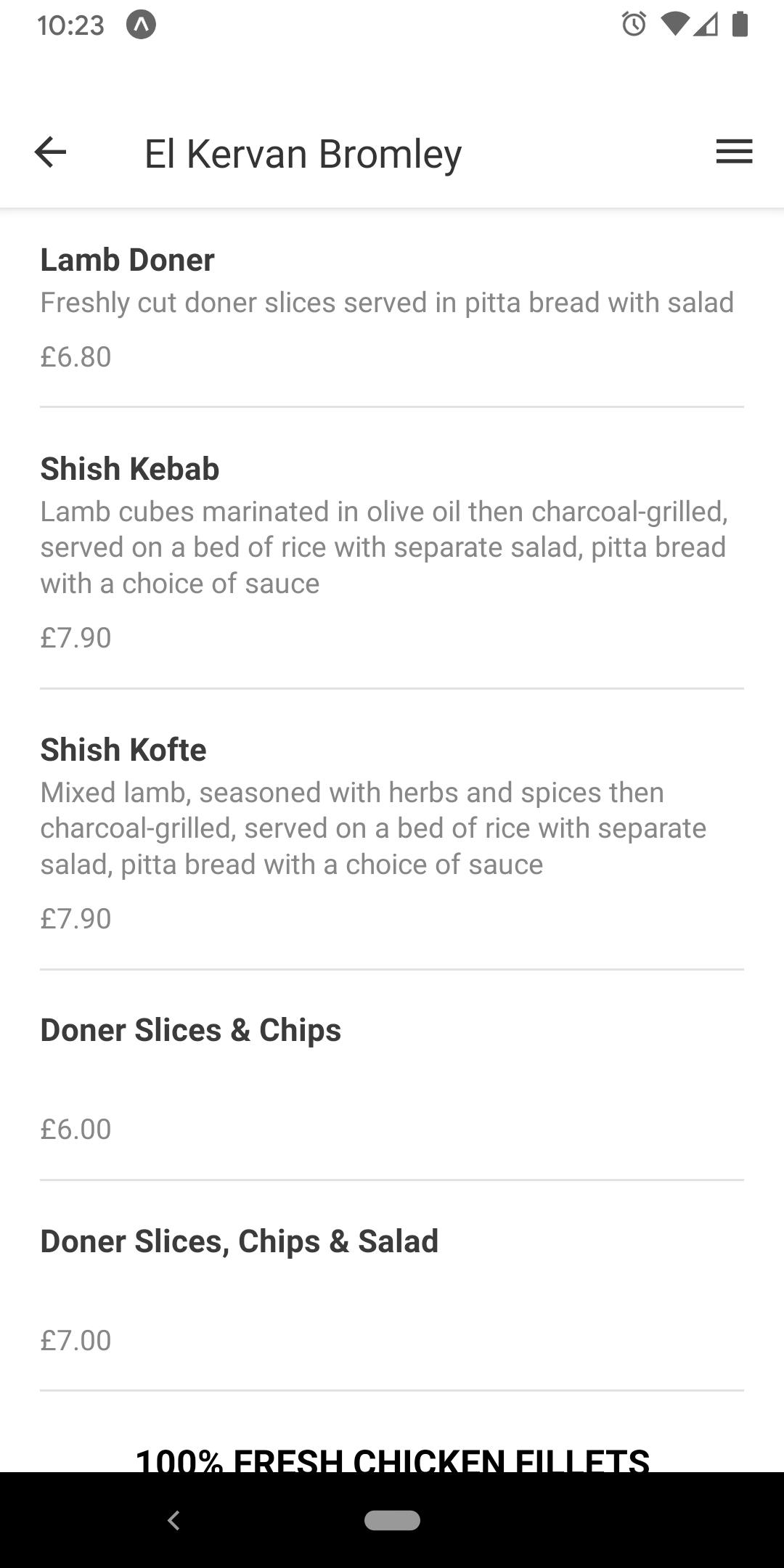Tap the Shish Kebab description text

pyautogui.click(x=385, y=547)
